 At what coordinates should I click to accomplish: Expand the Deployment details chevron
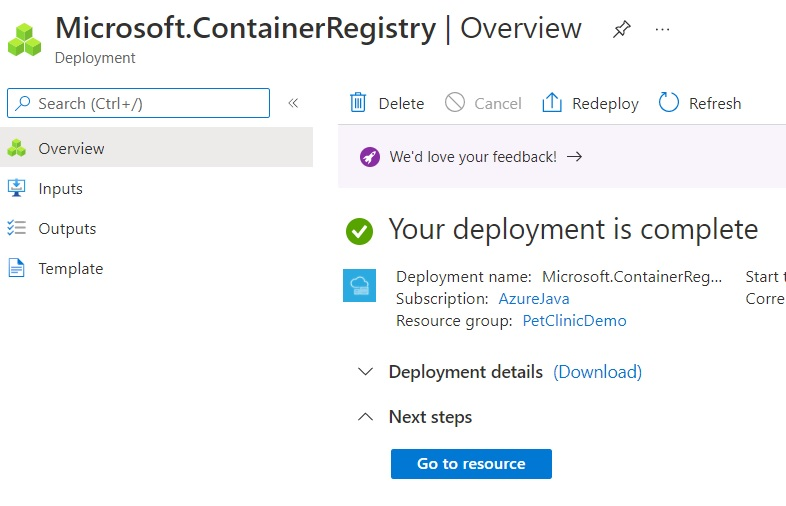point(365,372)
